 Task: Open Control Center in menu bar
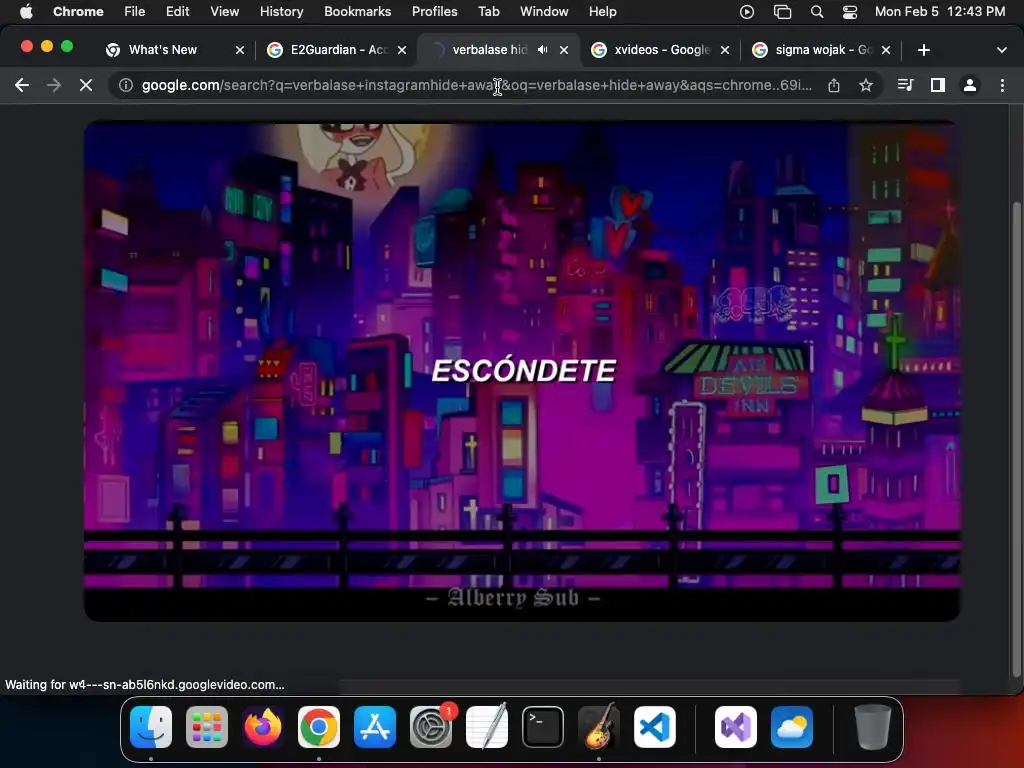[x=850, y=12]
